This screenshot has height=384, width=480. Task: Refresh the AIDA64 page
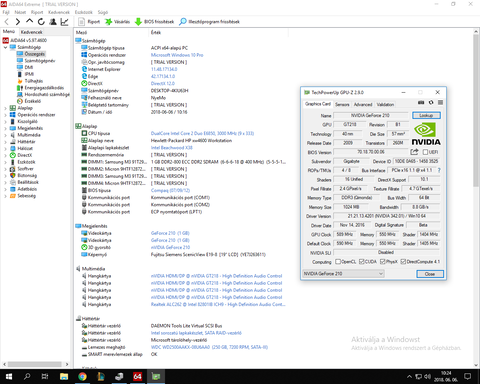tap(41, 22)
